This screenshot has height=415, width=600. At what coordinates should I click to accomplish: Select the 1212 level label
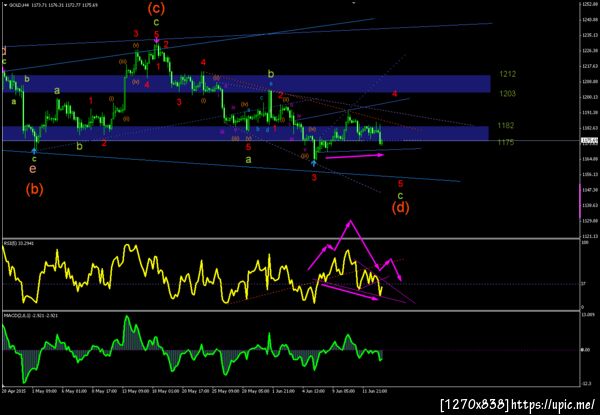pyautogui.click(x=507, y=74)
